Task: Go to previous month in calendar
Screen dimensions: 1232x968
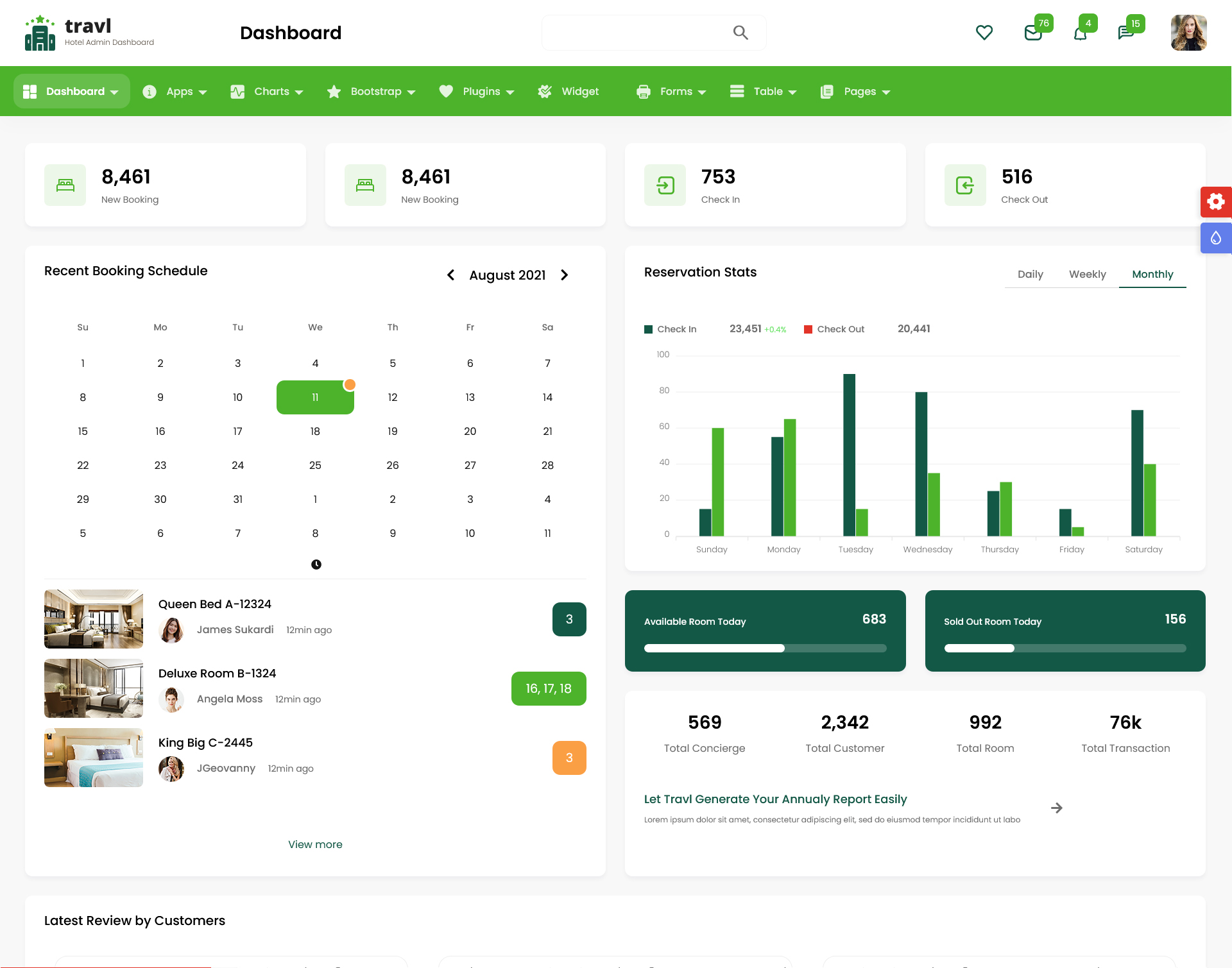Action: tap(451, 275)
